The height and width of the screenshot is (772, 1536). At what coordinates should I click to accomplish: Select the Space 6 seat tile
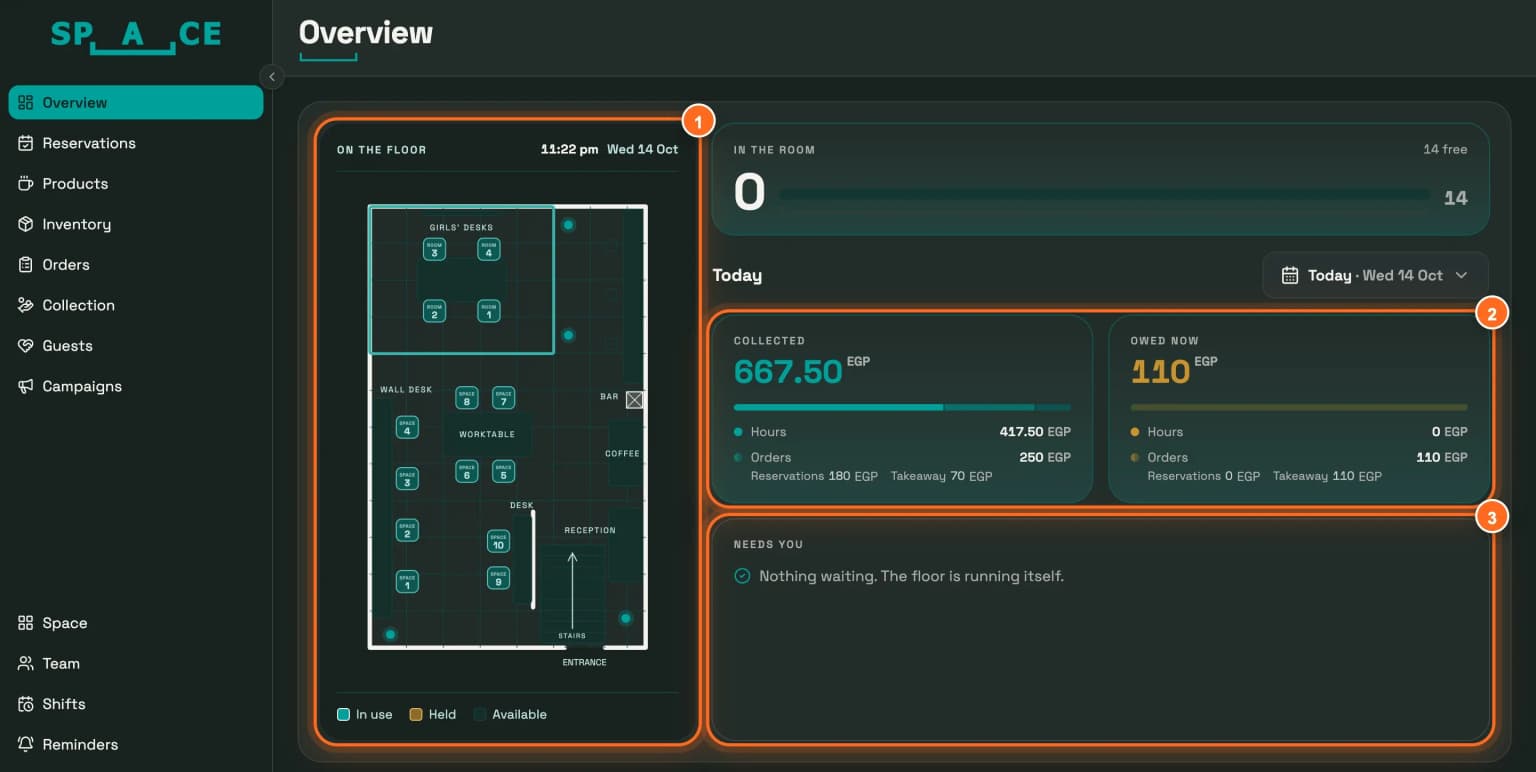(467, 471)
